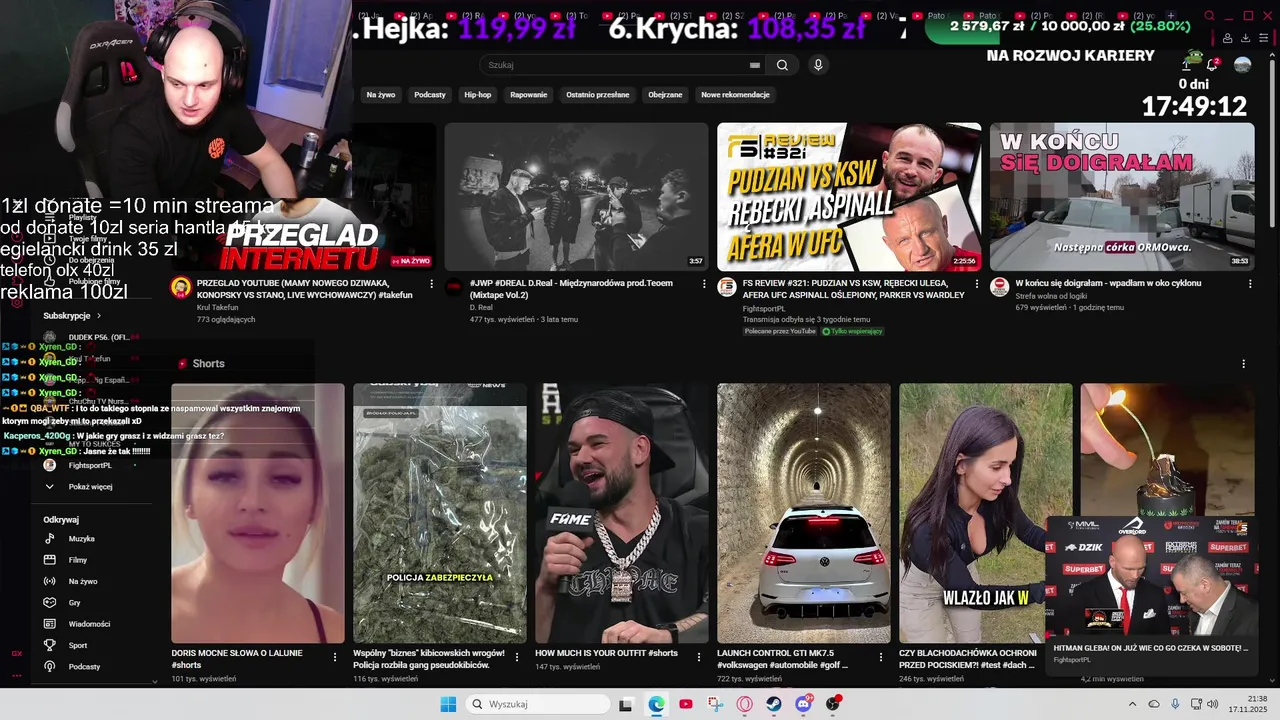This screenshot has height=720, width=1280.
Task: Expand the Subskrypcje section arrow
Action: pyautogui.click(x=98, y=316)
